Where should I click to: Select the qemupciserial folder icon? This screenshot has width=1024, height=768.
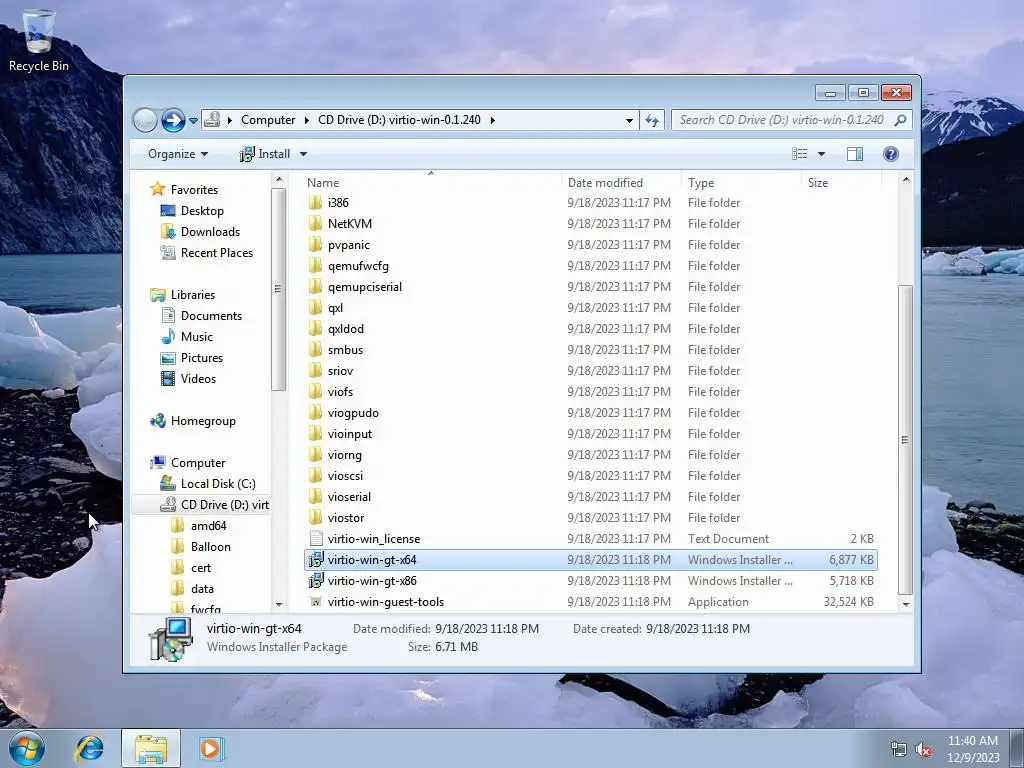tap(315, 287)
